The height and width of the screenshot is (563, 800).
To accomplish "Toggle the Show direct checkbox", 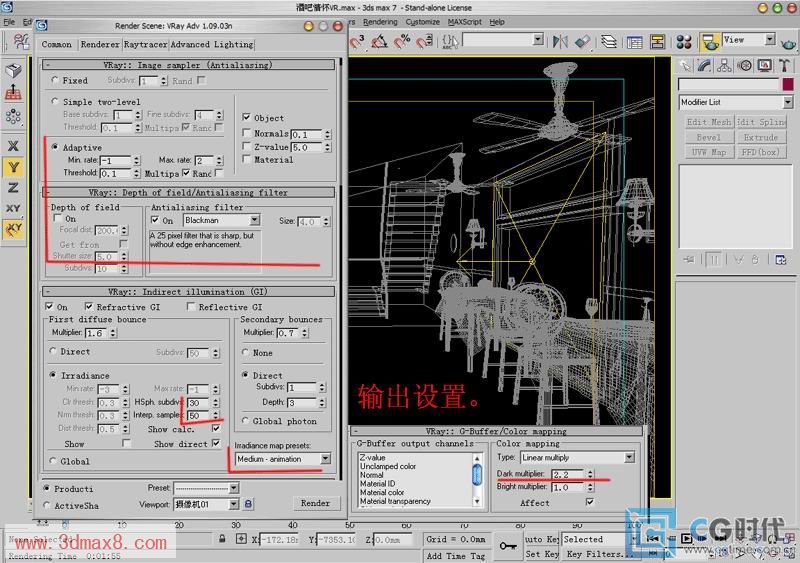I will 216,443.
